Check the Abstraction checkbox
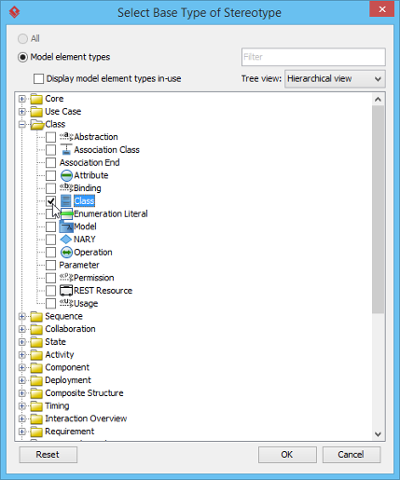Screen dimensions: 400x480 tap(51, 137)
